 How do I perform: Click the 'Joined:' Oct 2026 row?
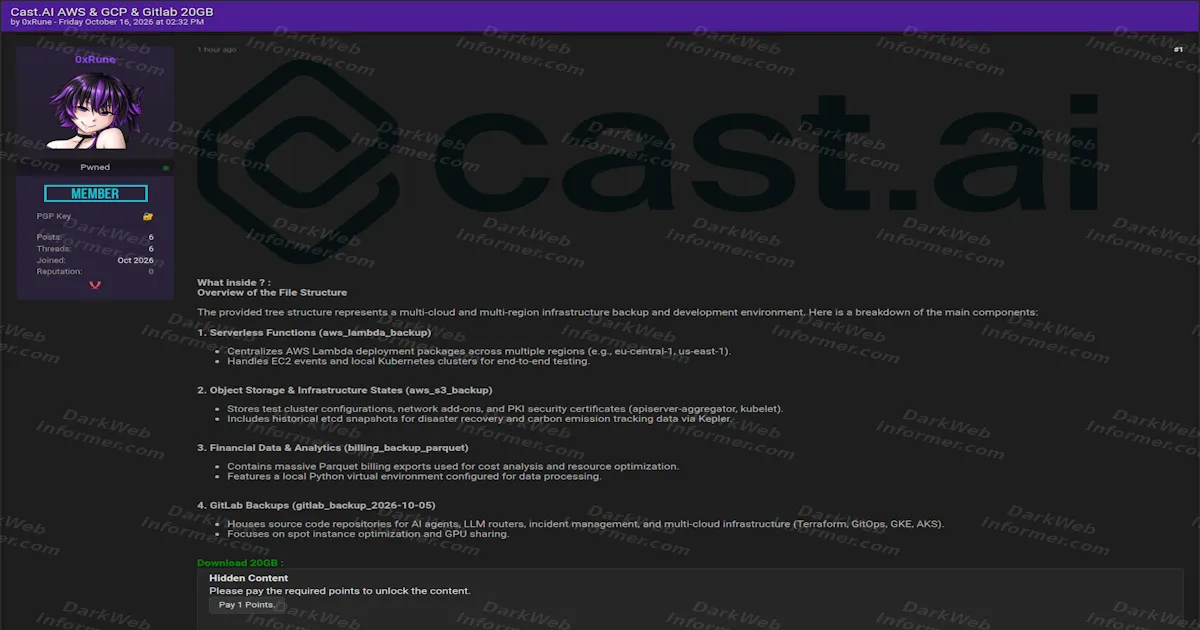coord(95,260)
